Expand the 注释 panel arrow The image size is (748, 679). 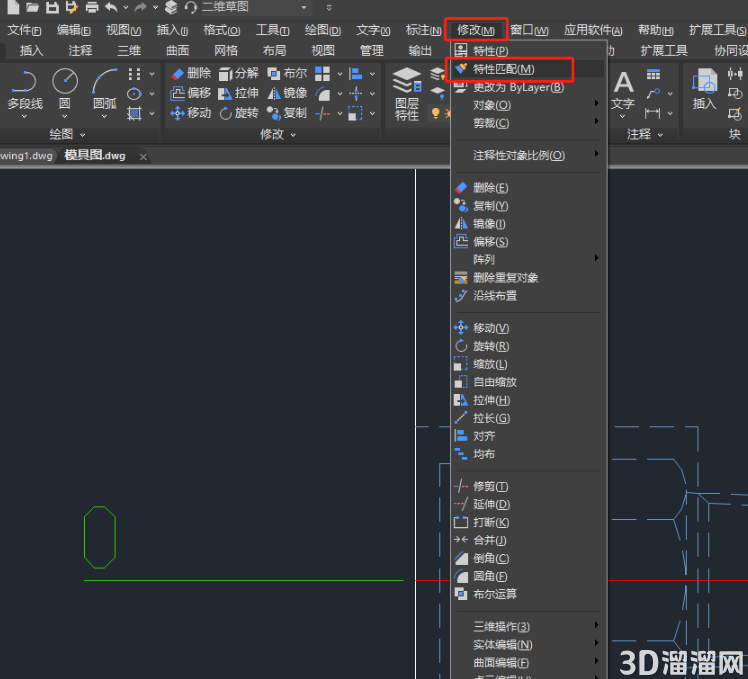(660, 135)
